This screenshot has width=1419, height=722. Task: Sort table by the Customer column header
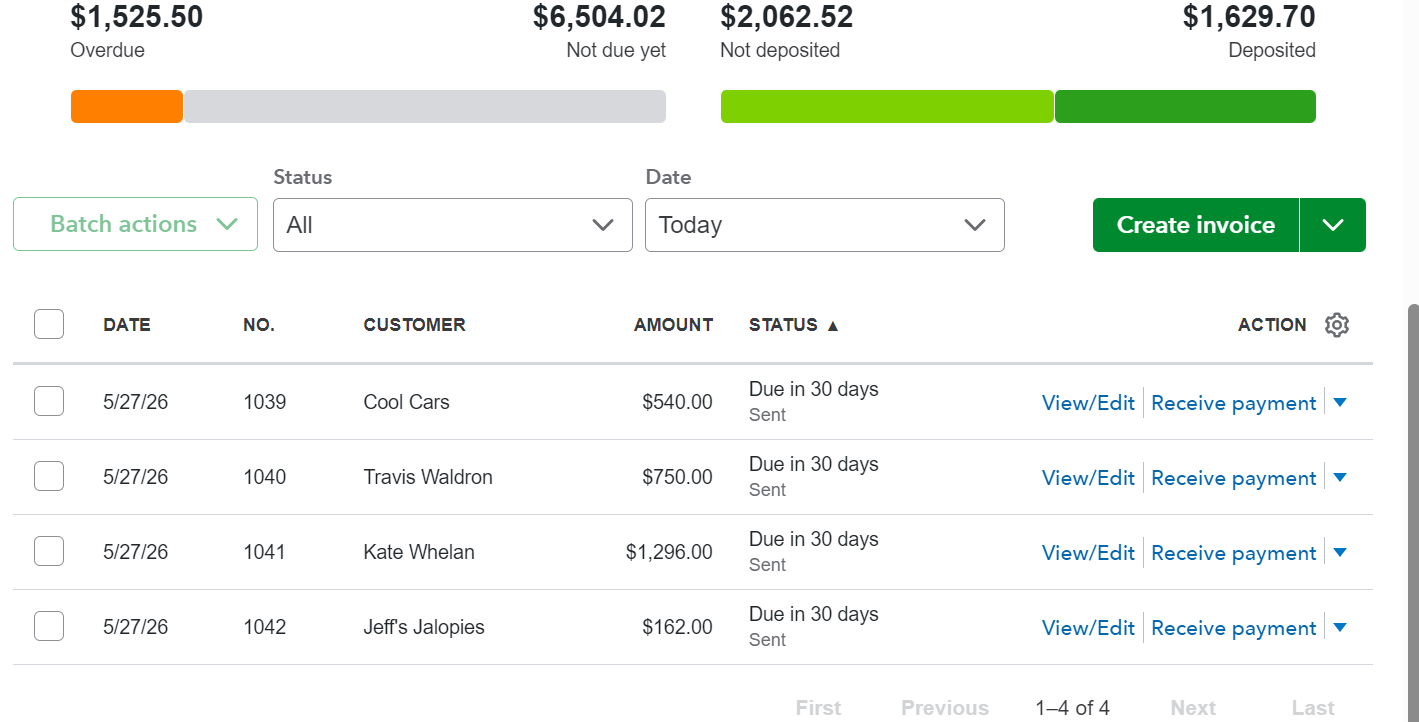tap(414, 325)
